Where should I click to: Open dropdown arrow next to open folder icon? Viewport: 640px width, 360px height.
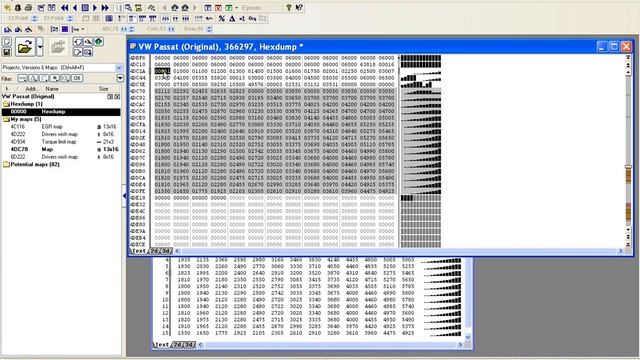(x=40, y=47)
